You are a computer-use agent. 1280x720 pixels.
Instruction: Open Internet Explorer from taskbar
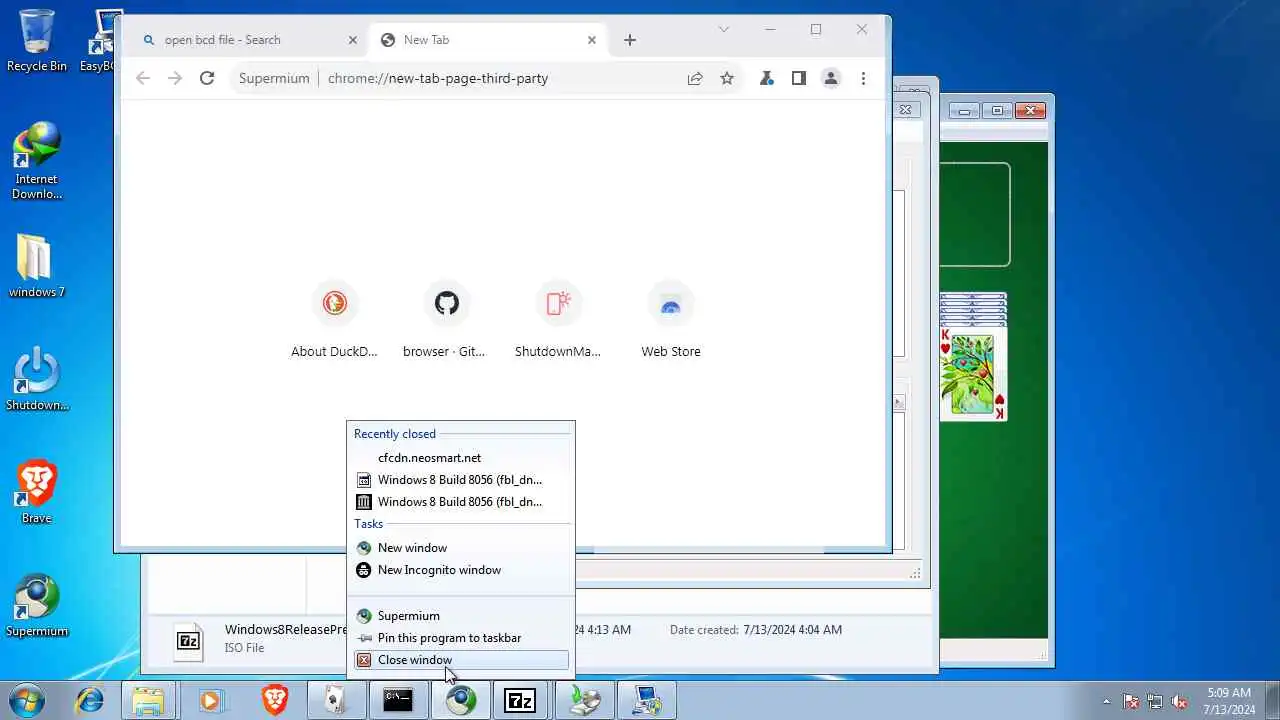(90, 700)
